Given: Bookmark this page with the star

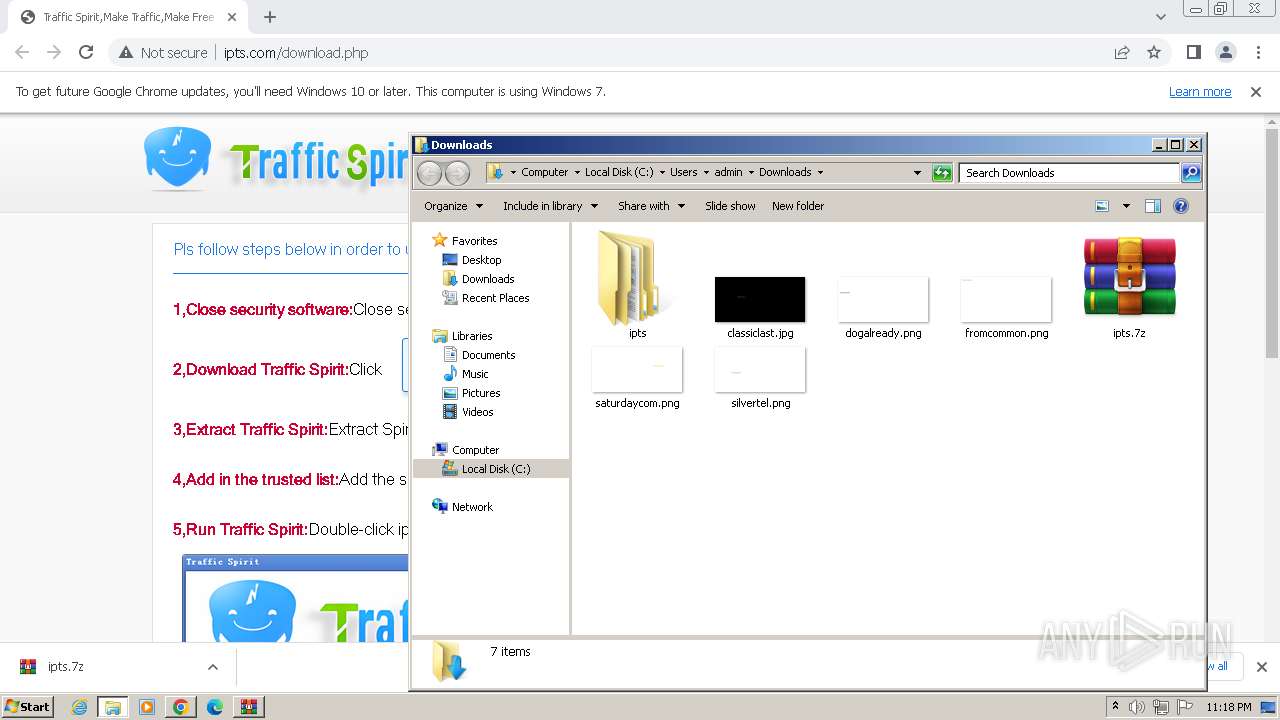Looking at the screenshot, I should [x=1154, y=53].
